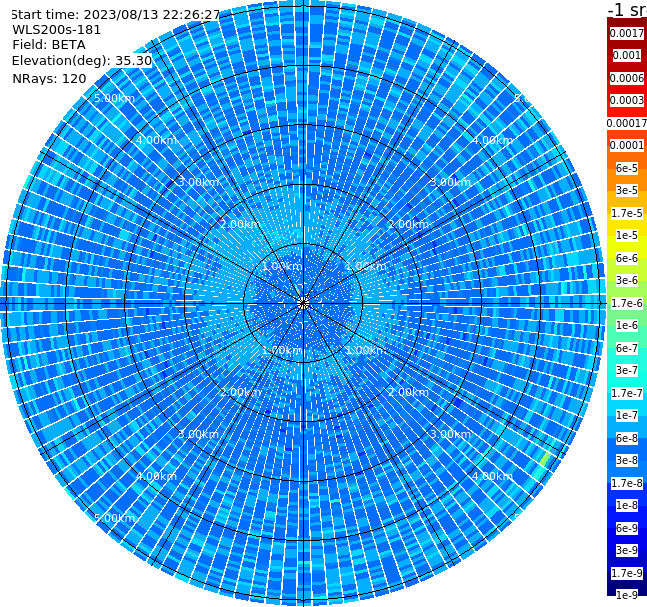Viewport: 647px width, 607px height.
Task: Click the 4.00km range label in lower-right quadrant
Action: tap(492, 476)
